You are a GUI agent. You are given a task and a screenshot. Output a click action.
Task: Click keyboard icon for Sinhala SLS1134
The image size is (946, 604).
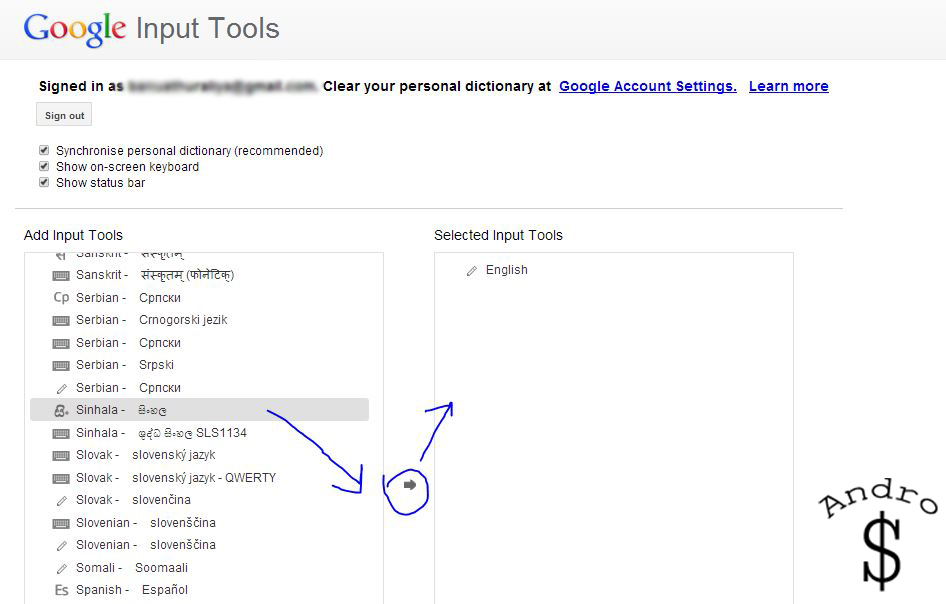point(61,433)
